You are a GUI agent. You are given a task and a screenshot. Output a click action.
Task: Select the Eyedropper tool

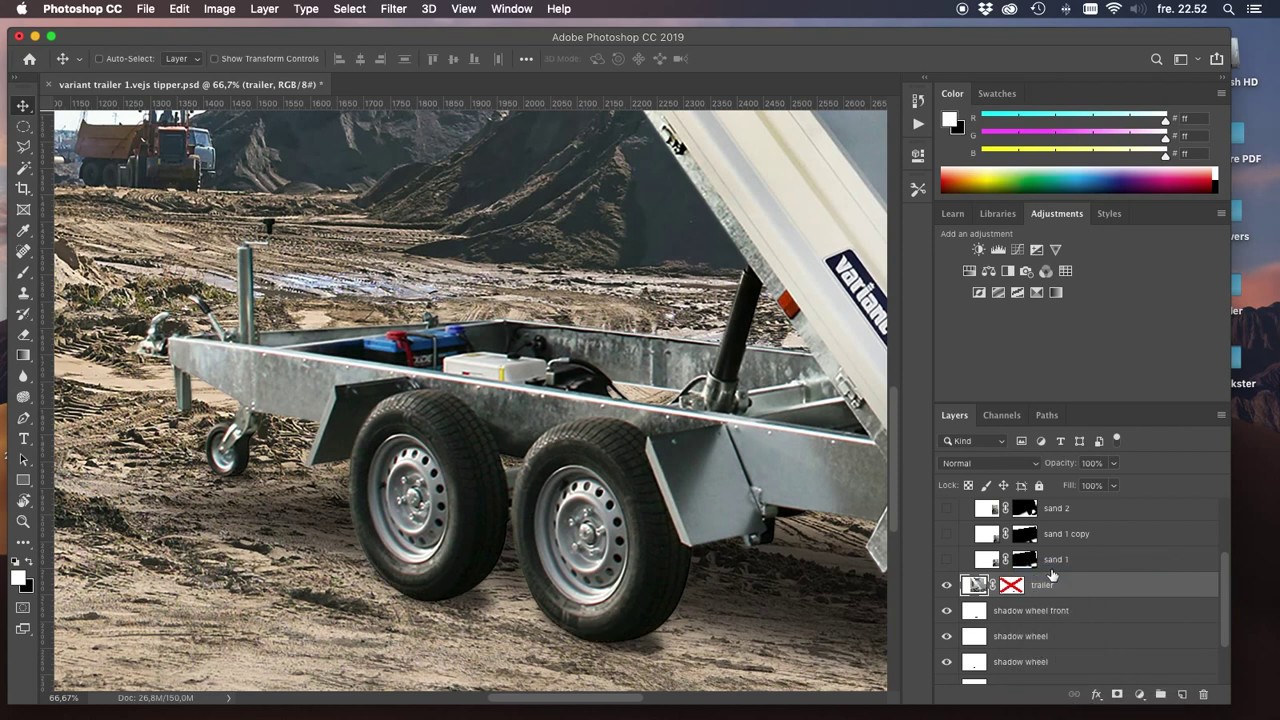tap(23, 230)
